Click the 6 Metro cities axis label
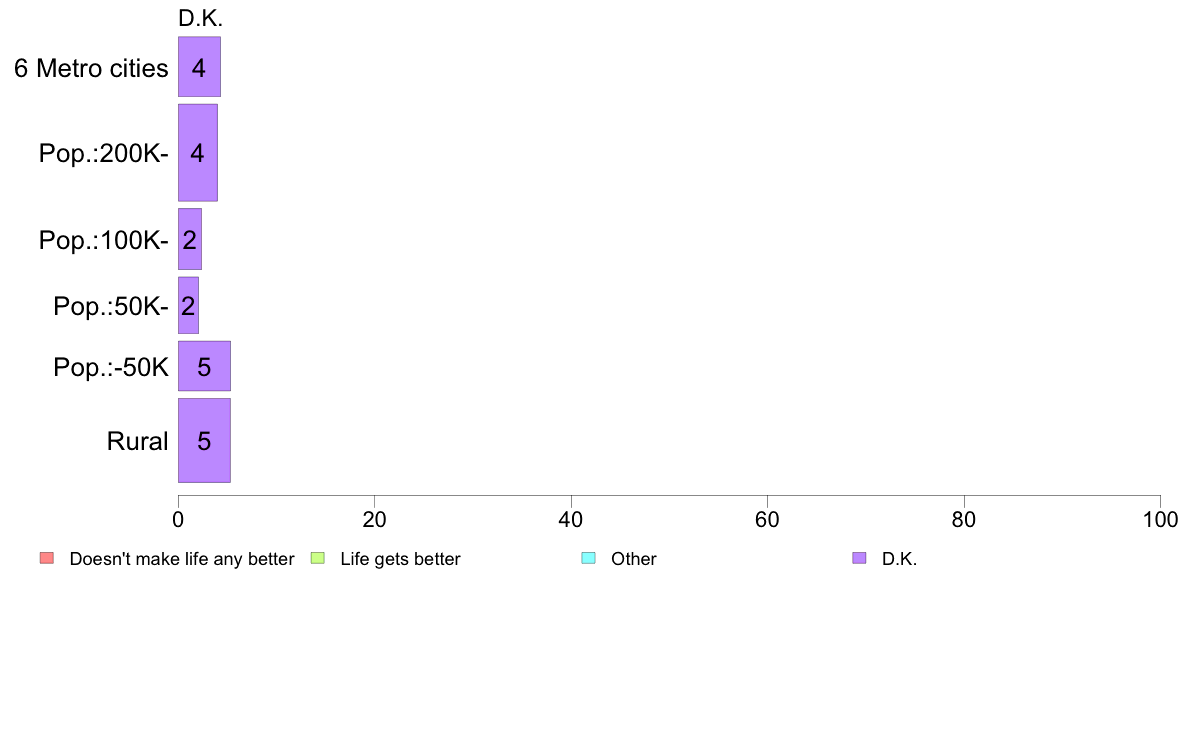Viewport: 1188px width, 736px height. pyautogui.click(x=91, y=68)
